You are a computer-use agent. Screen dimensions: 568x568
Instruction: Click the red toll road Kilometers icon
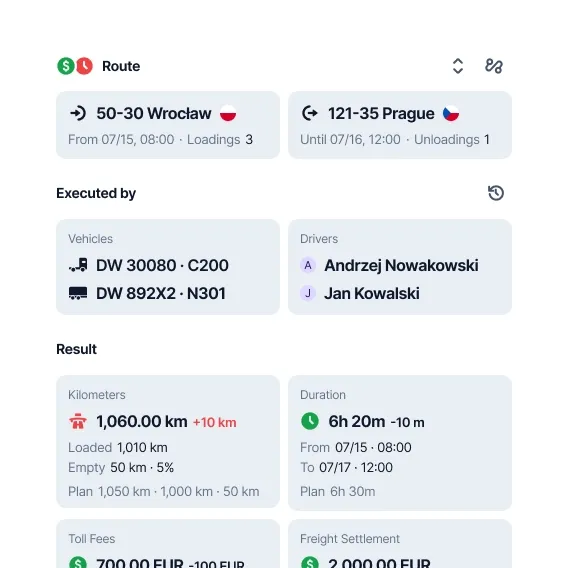point(78,421)
